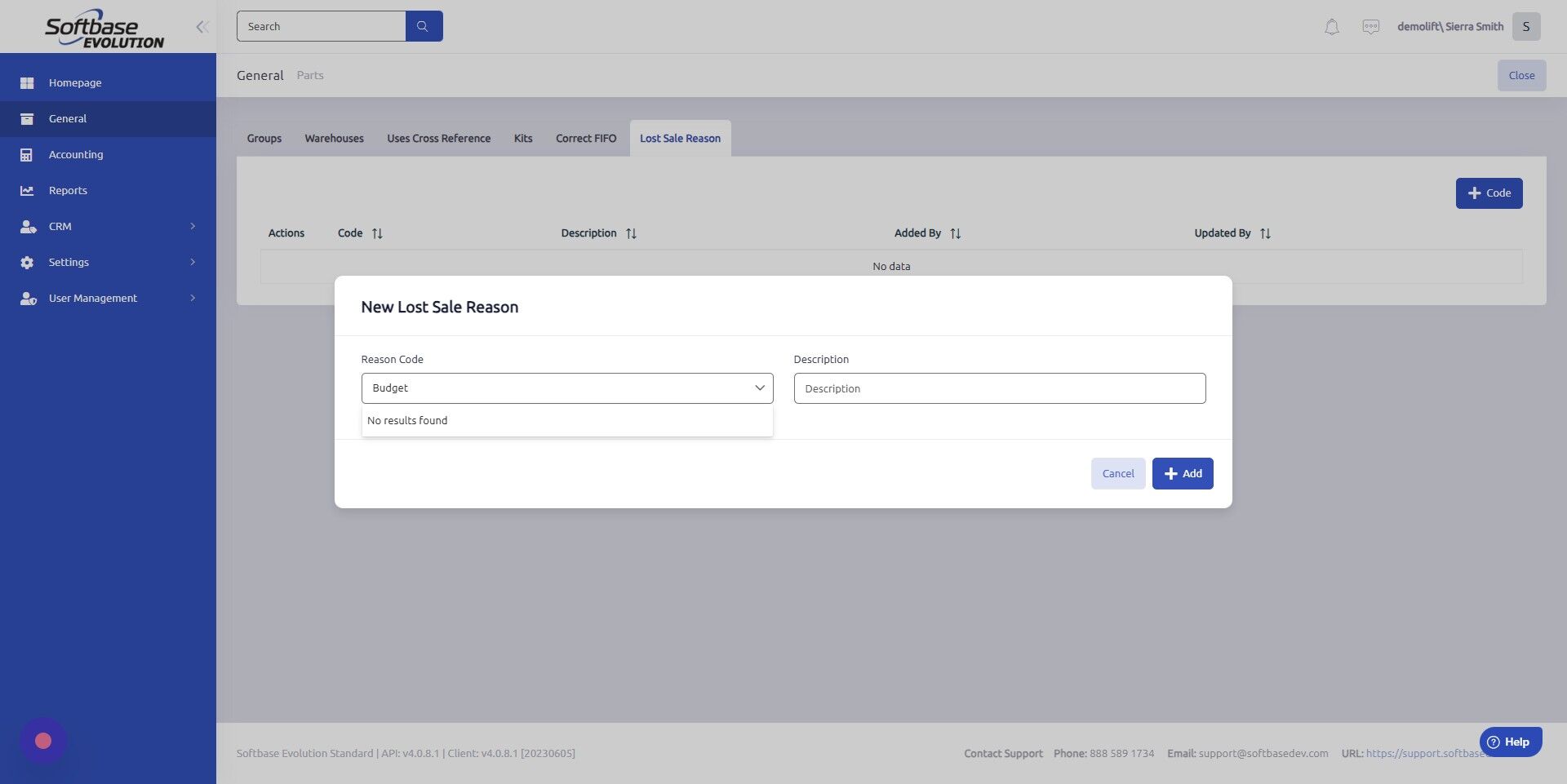
Task: Sort by Description column arrows
Action: click(x=631, y=233)
